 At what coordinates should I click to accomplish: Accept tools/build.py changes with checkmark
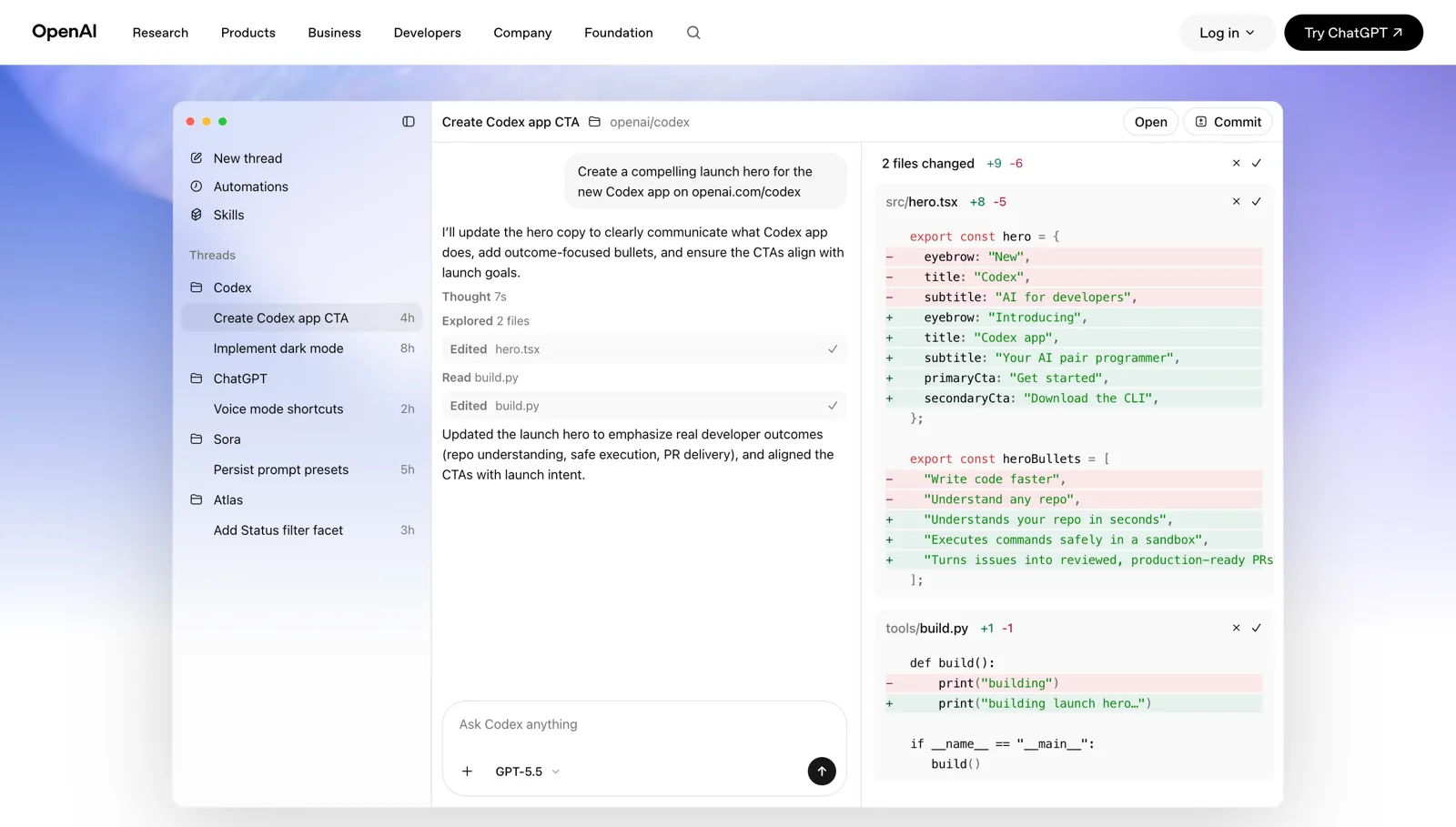coord(1257,628)
